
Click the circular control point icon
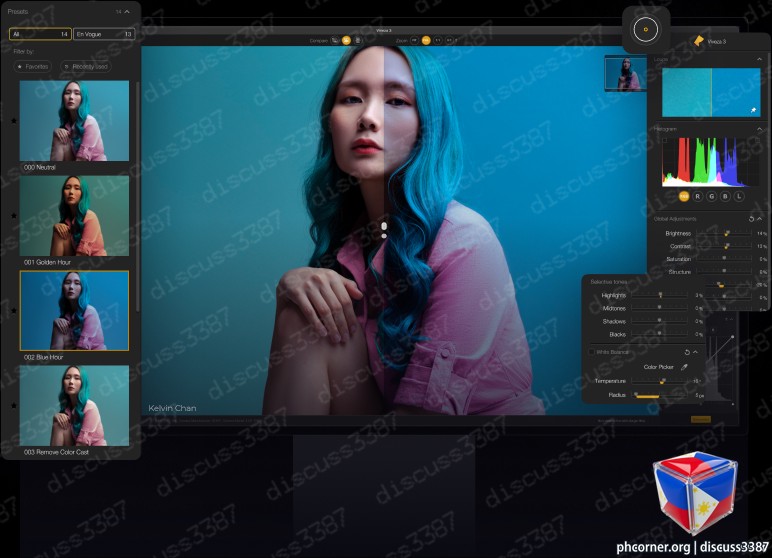point(645,30)
